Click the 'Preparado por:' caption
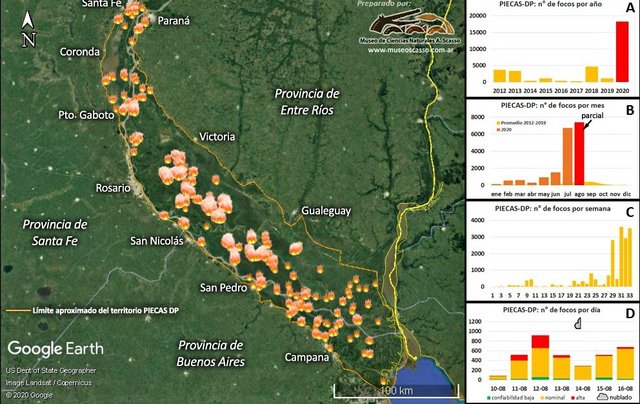This screenshot has width=640, height=404. [x=384, y=4]
